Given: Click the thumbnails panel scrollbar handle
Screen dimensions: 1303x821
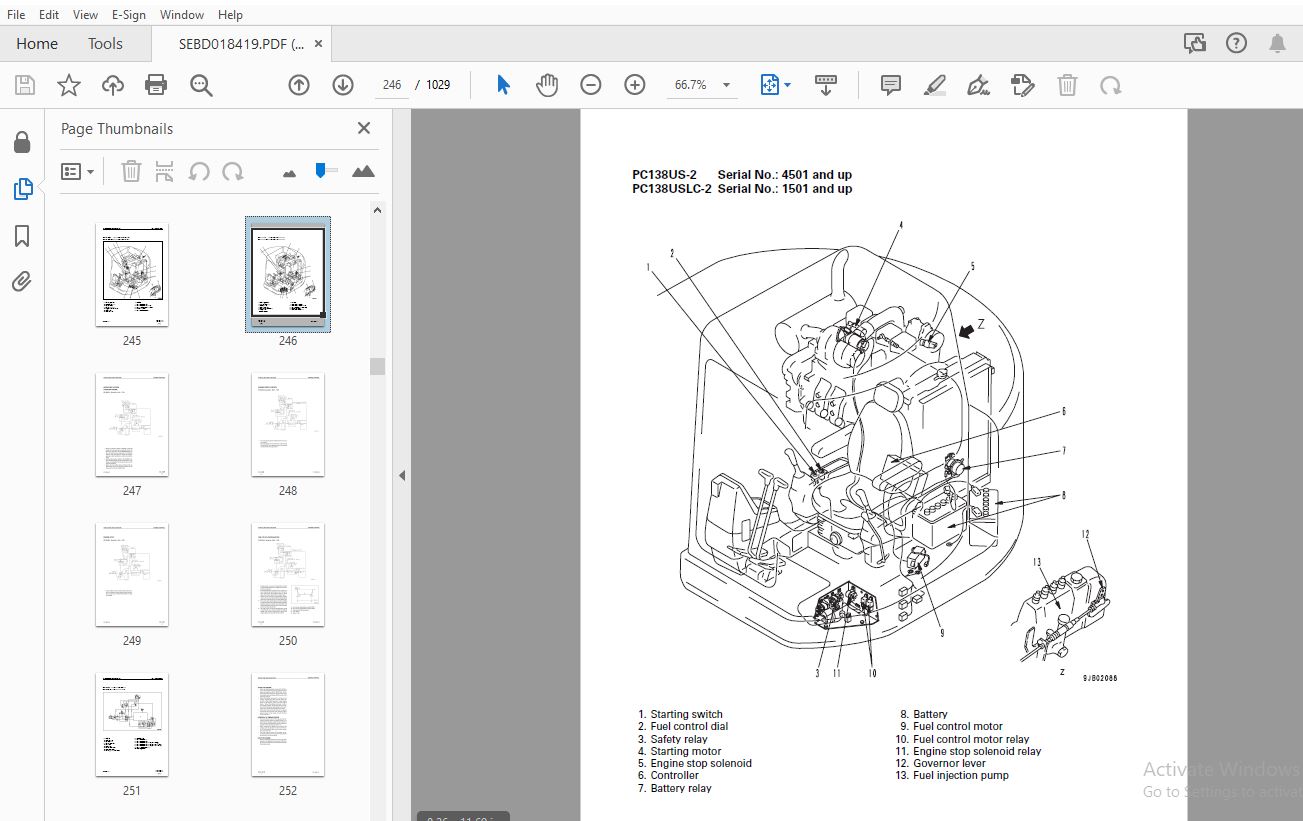Looking at the screenshot, I should pyautogui.click(x=377, y=366).
